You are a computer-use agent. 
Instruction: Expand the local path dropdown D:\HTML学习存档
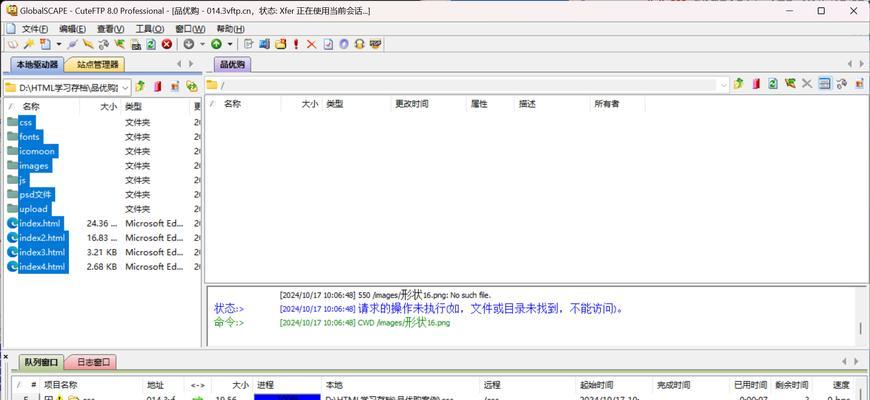pos(125,87)
